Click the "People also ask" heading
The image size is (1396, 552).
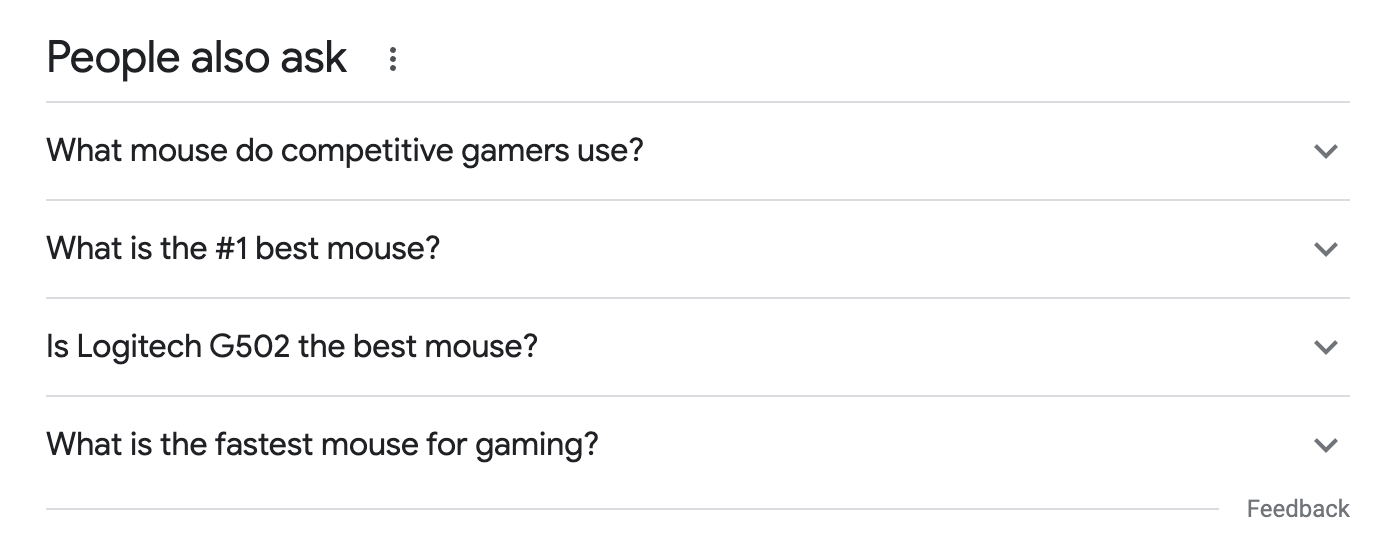197,58
